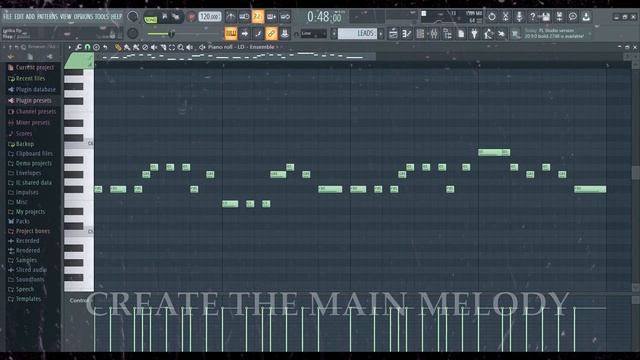Open the tempo tapper
640x360 pixels.
pos(488,33)
